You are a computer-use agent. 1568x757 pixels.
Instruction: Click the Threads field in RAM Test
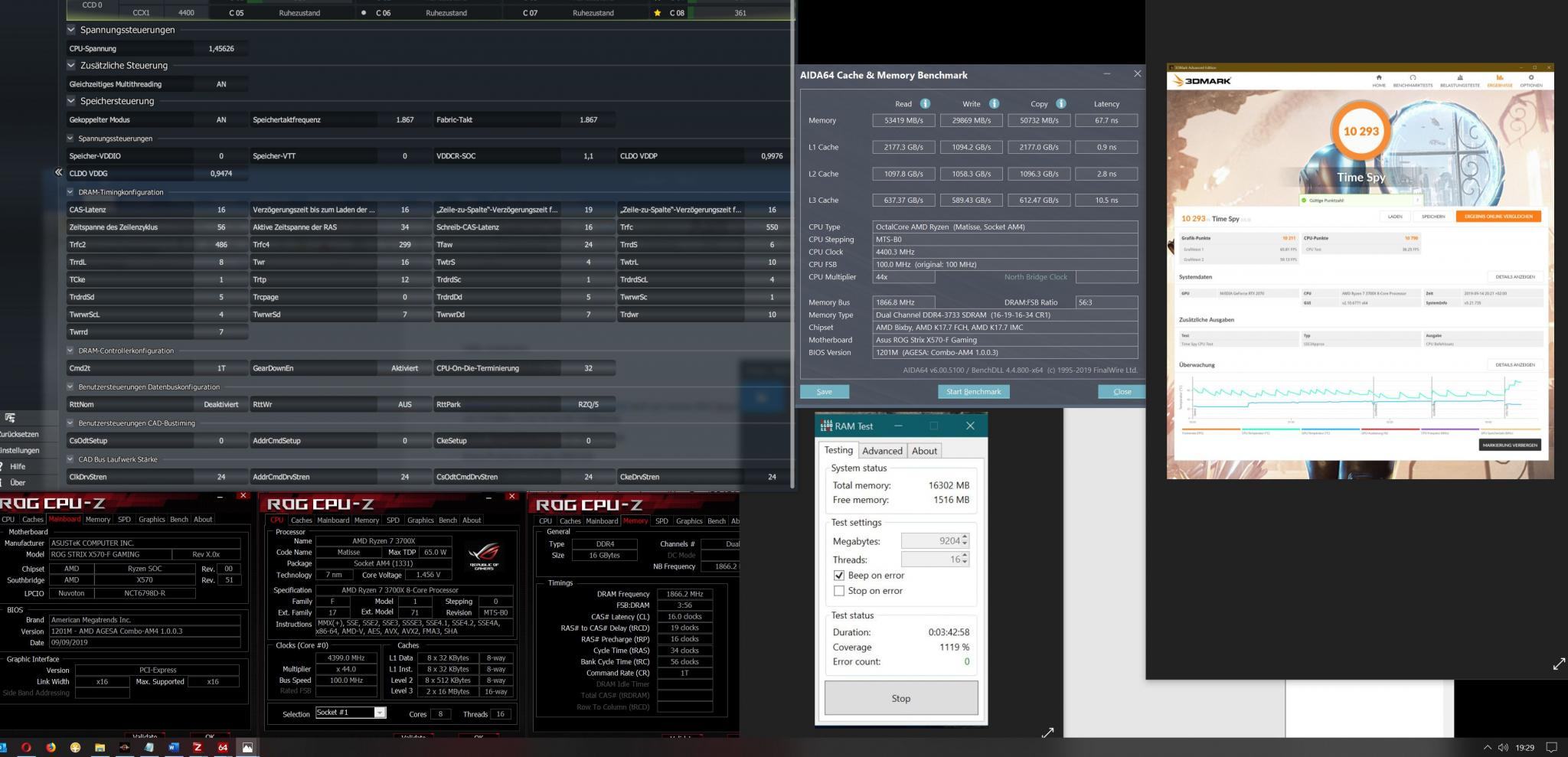tap(935, 560)
